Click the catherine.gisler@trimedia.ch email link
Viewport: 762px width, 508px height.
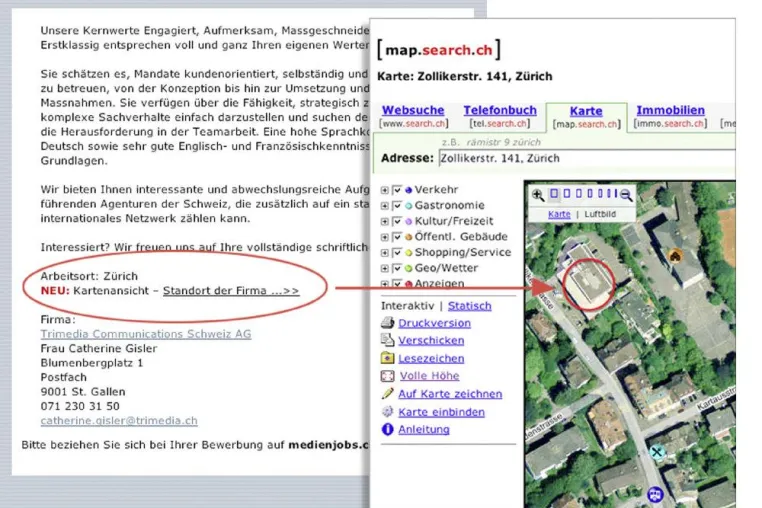coord(119,421)
